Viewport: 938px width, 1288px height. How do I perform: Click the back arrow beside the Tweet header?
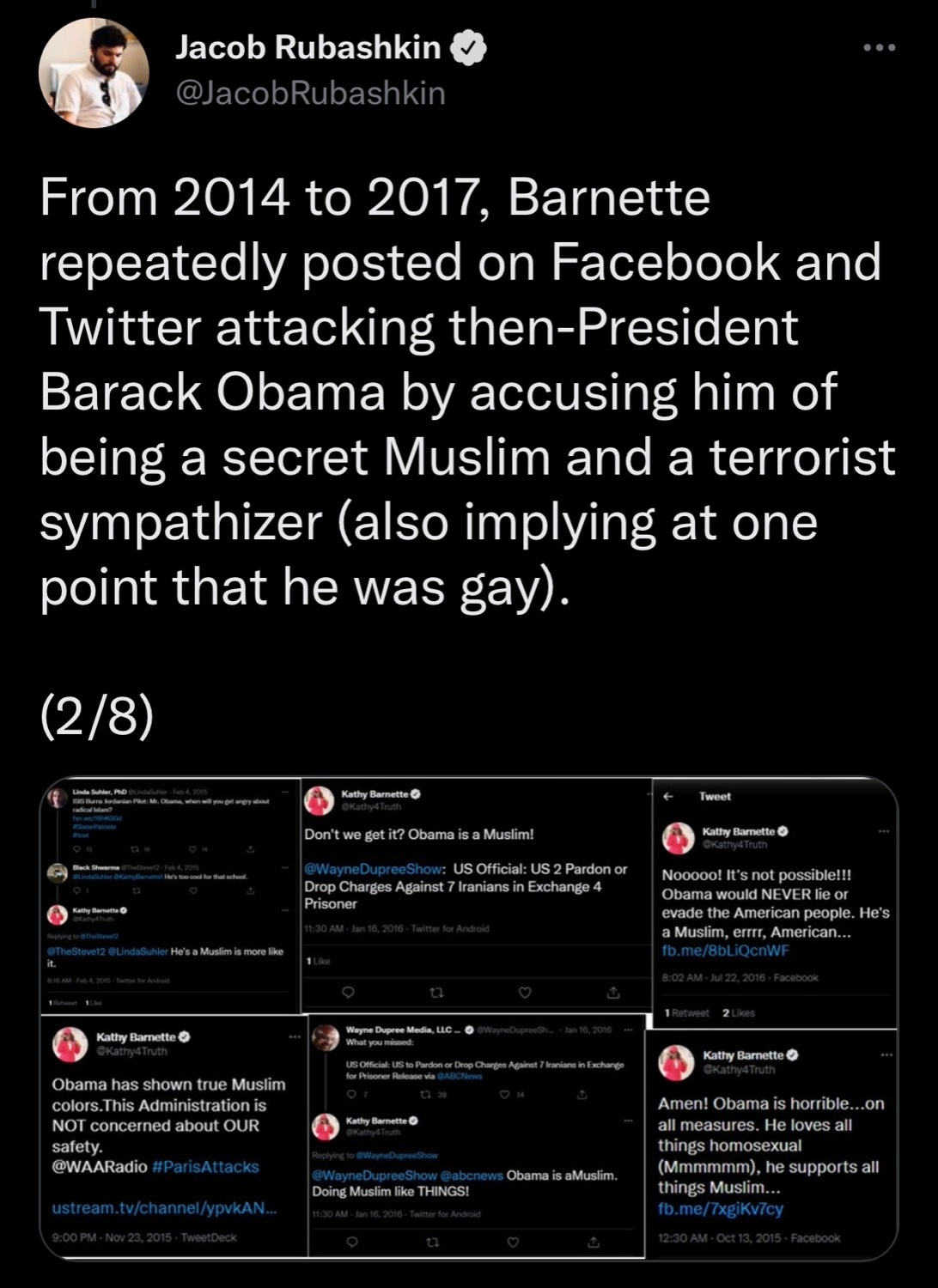pos(667,796)
